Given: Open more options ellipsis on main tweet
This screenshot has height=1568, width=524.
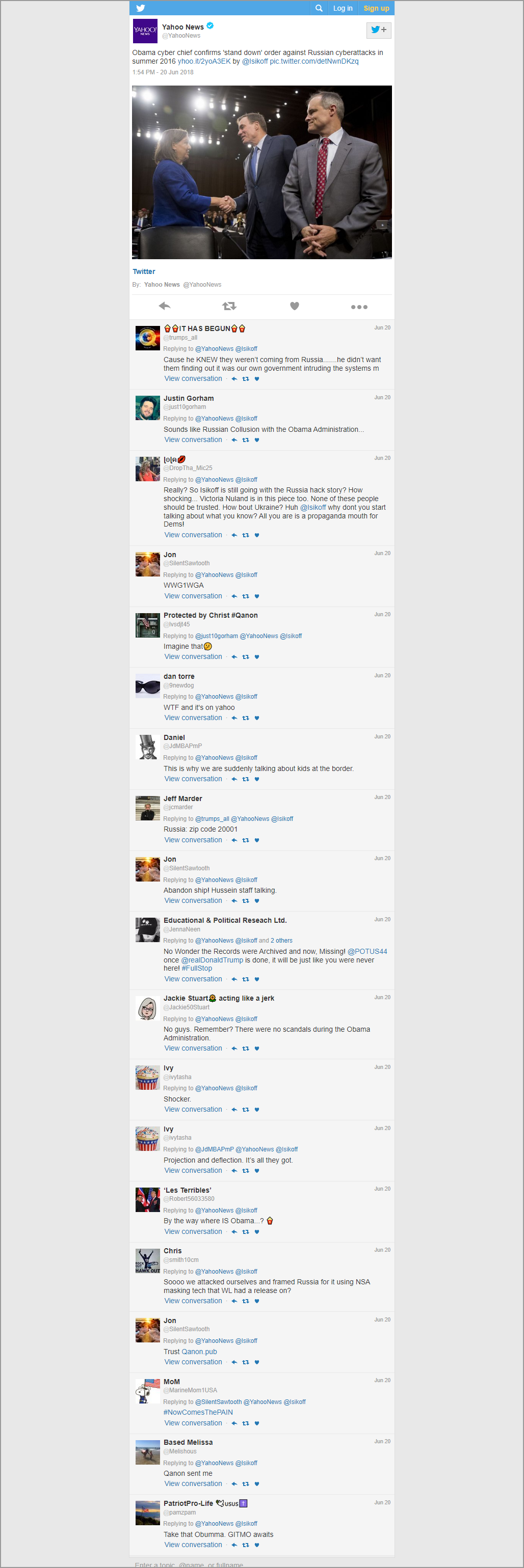Looking at the screenshot, I should 359,307.
